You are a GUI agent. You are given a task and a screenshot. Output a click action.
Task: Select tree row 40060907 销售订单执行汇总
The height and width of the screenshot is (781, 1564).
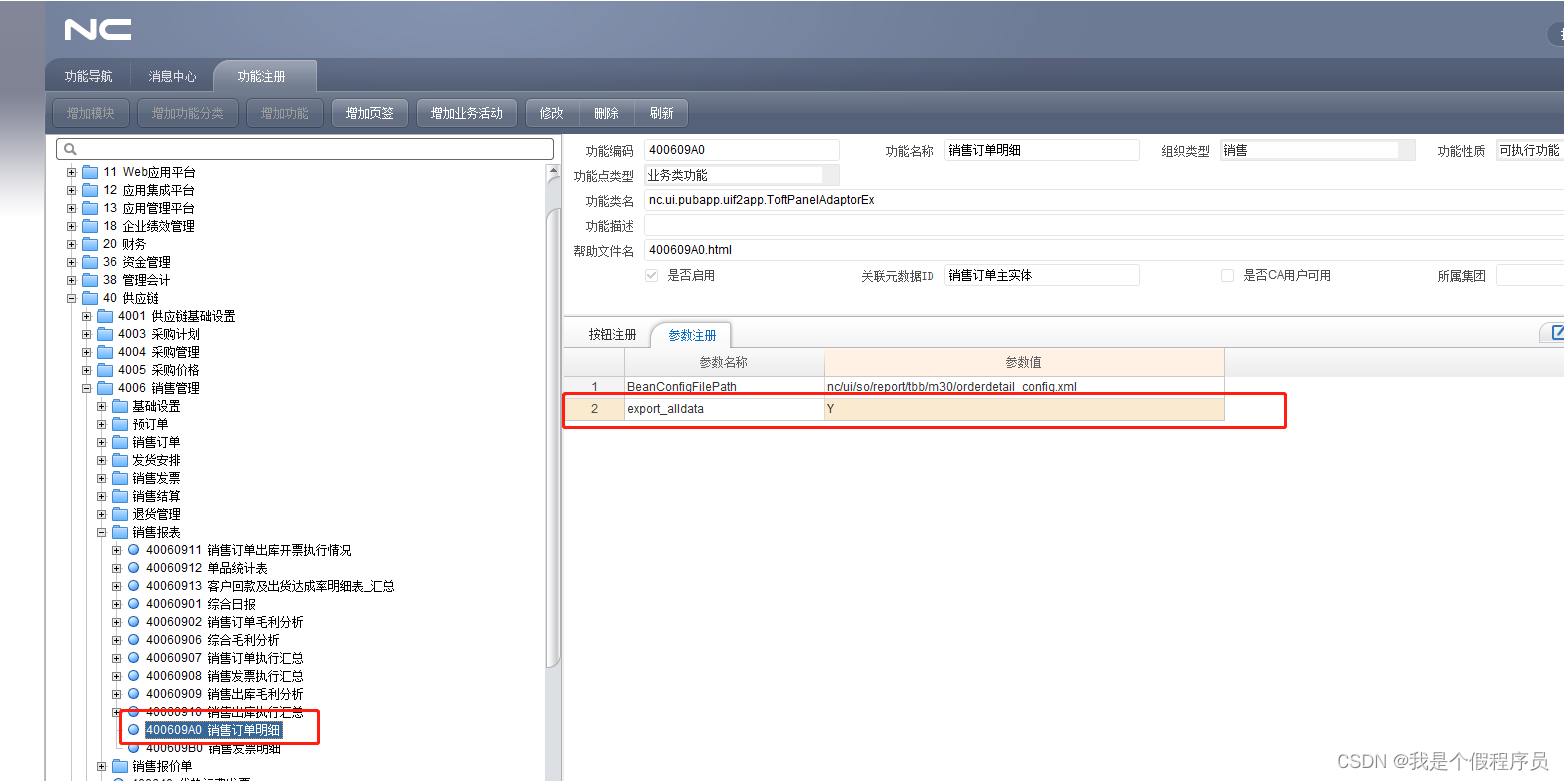(224, 658)
